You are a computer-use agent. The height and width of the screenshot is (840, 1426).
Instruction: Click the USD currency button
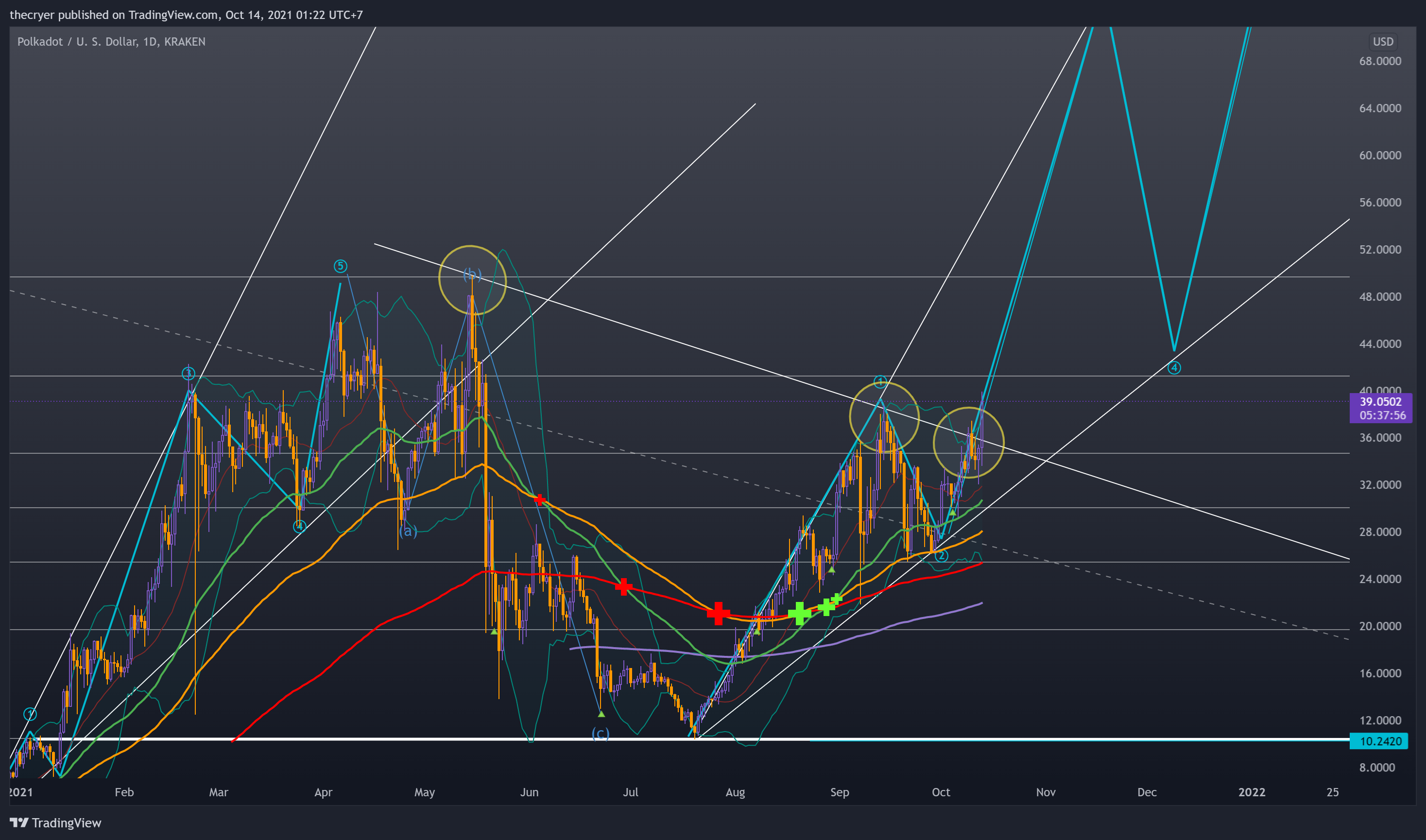coord(1382,42)
